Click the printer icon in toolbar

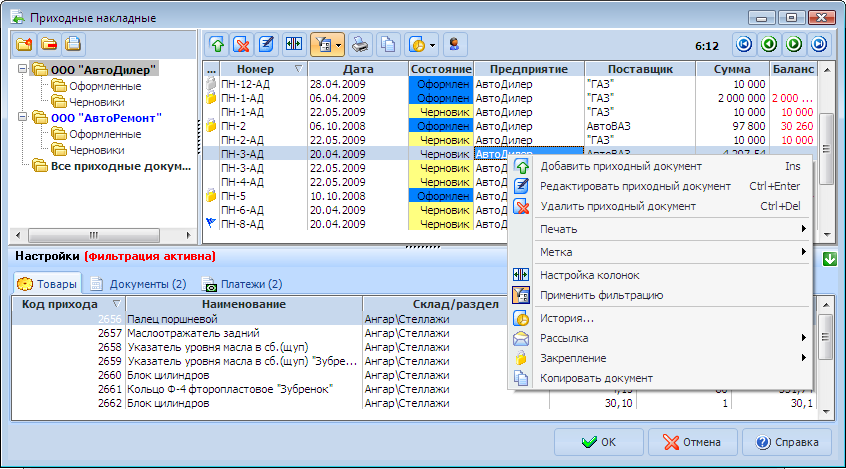(x=361, y=45)
